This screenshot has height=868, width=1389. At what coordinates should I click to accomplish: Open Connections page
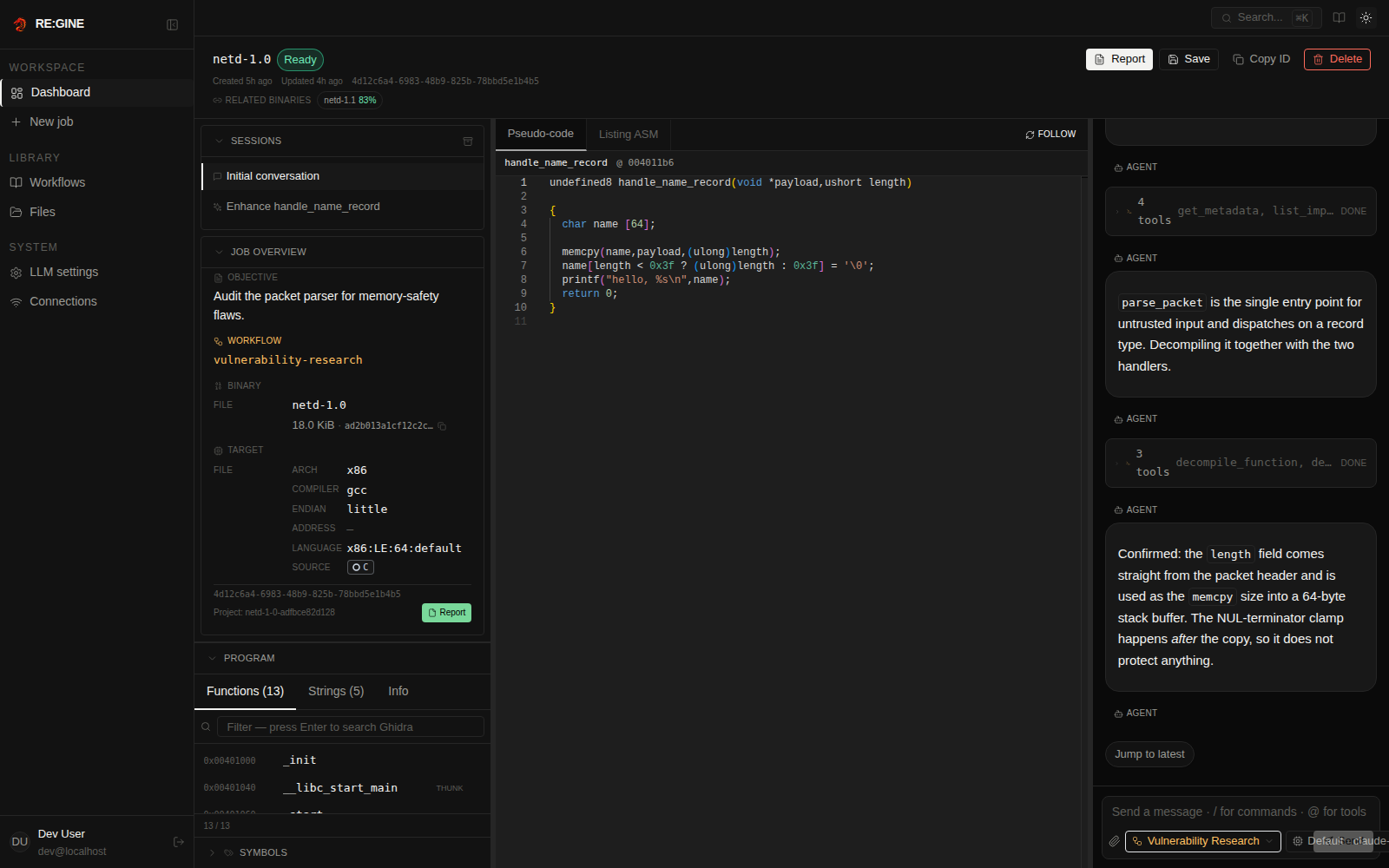point(96,301)
